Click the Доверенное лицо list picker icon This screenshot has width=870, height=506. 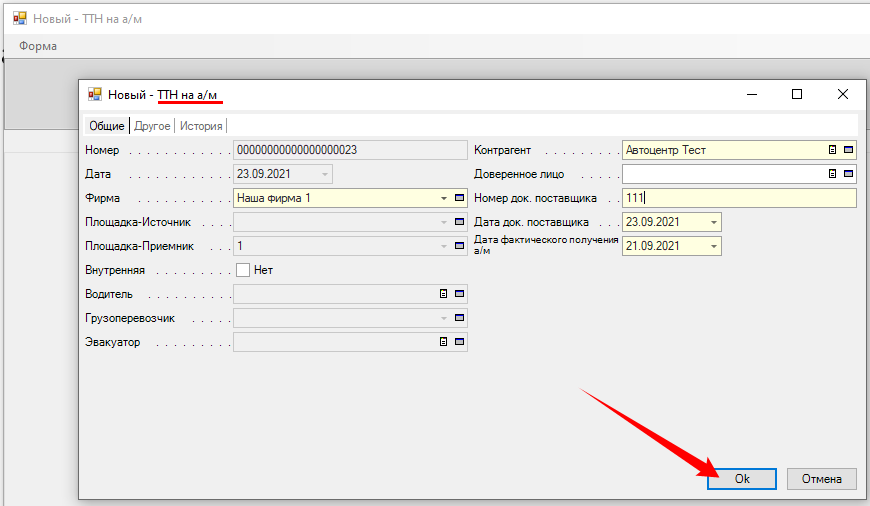(832, 174)
